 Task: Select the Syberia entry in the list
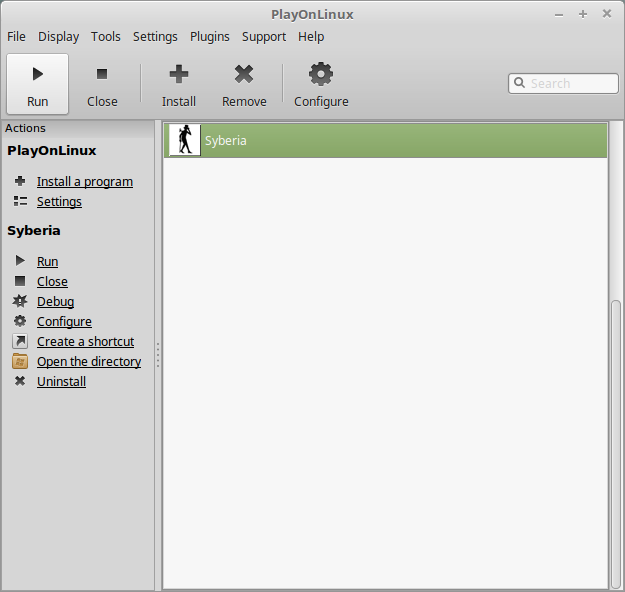click(385, 140)
